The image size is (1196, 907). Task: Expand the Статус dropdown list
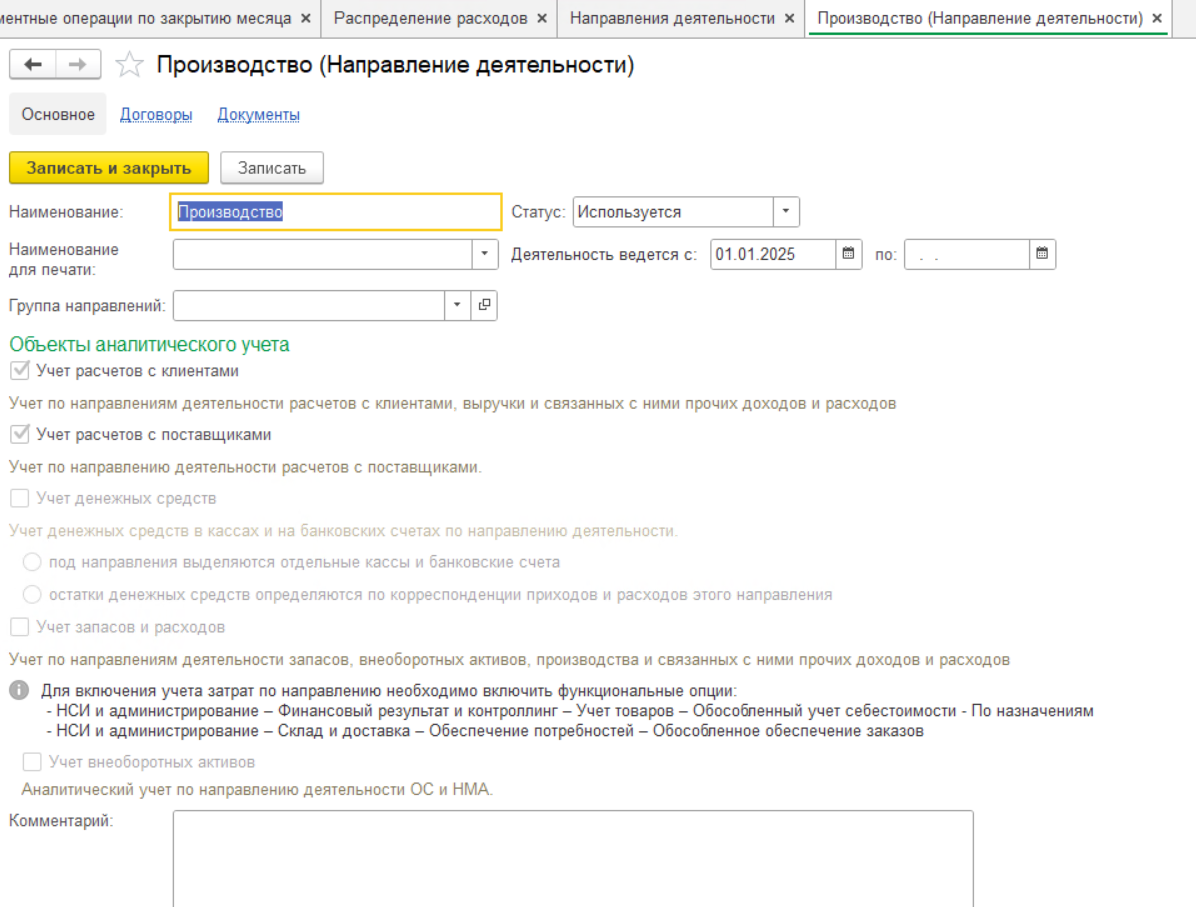(785, 212)
